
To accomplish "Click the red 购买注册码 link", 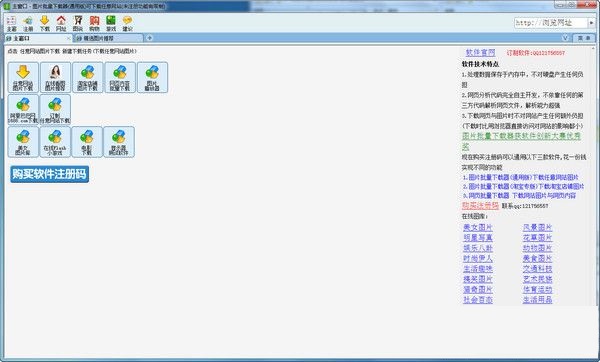I will [x=480, y=205].
